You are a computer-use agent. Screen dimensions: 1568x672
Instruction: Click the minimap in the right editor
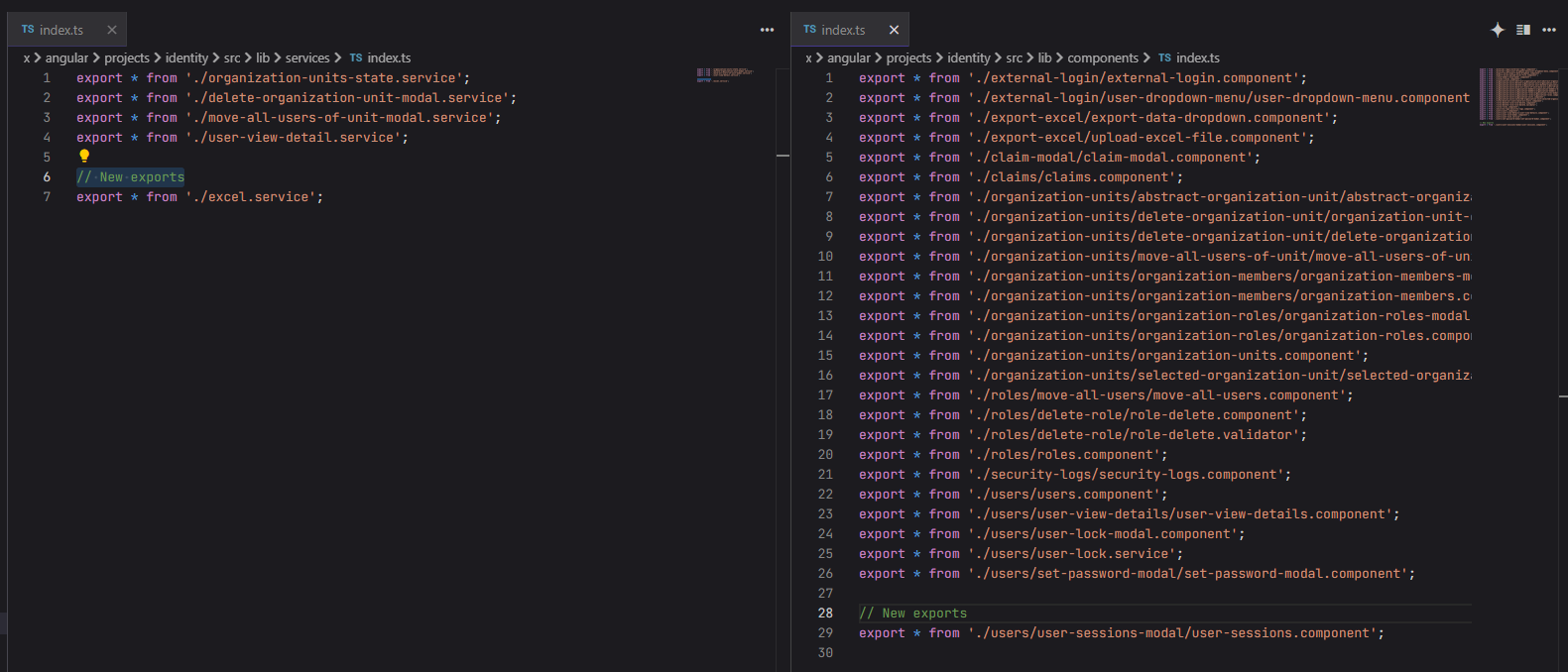pyautogui.click(x=1517, y=97)
